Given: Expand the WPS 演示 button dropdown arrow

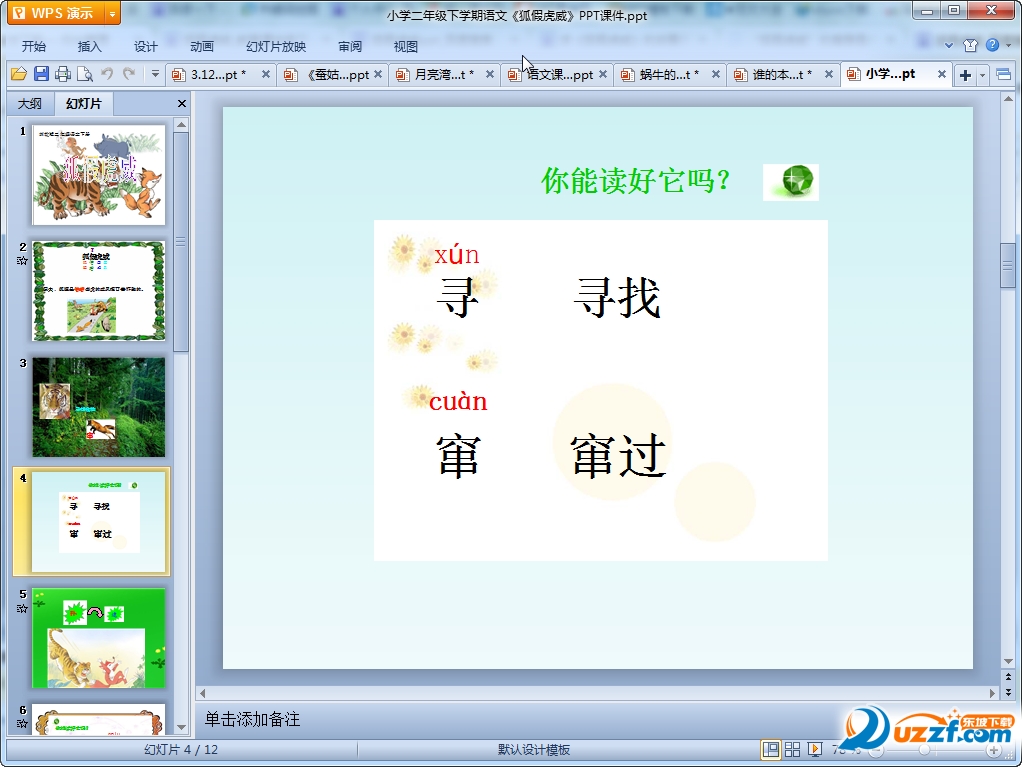Looking at the screenshot, I should [113, 14].
